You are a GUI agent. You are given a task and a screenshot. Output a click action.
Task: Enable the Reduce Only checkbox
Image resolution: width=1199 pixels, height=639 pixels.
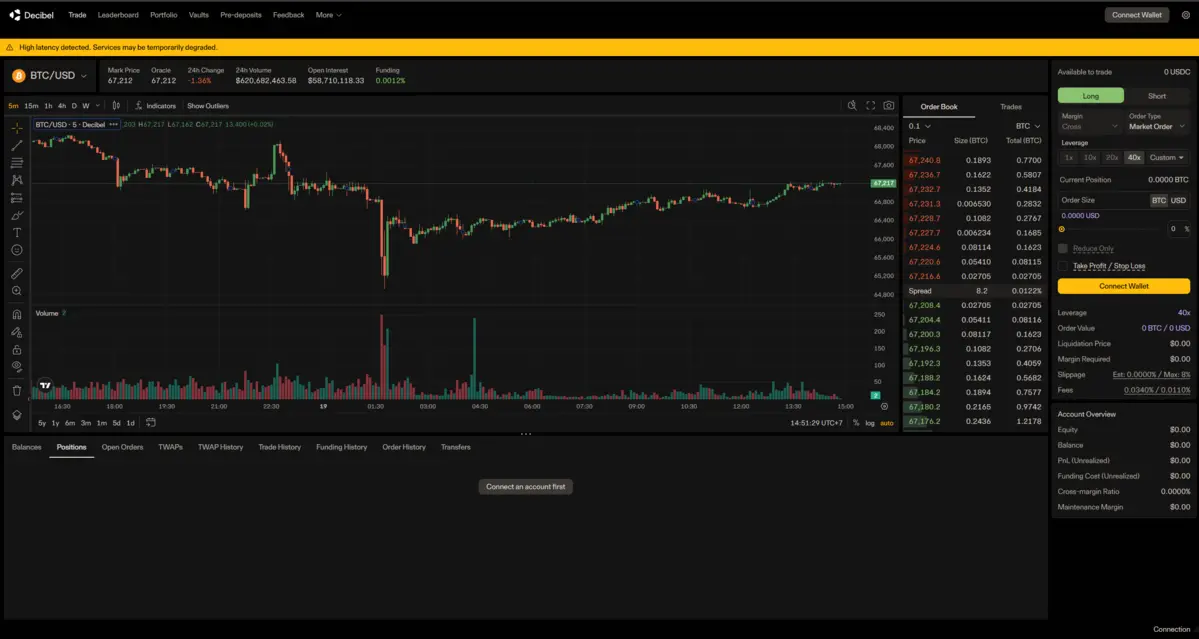[1063, 248]
